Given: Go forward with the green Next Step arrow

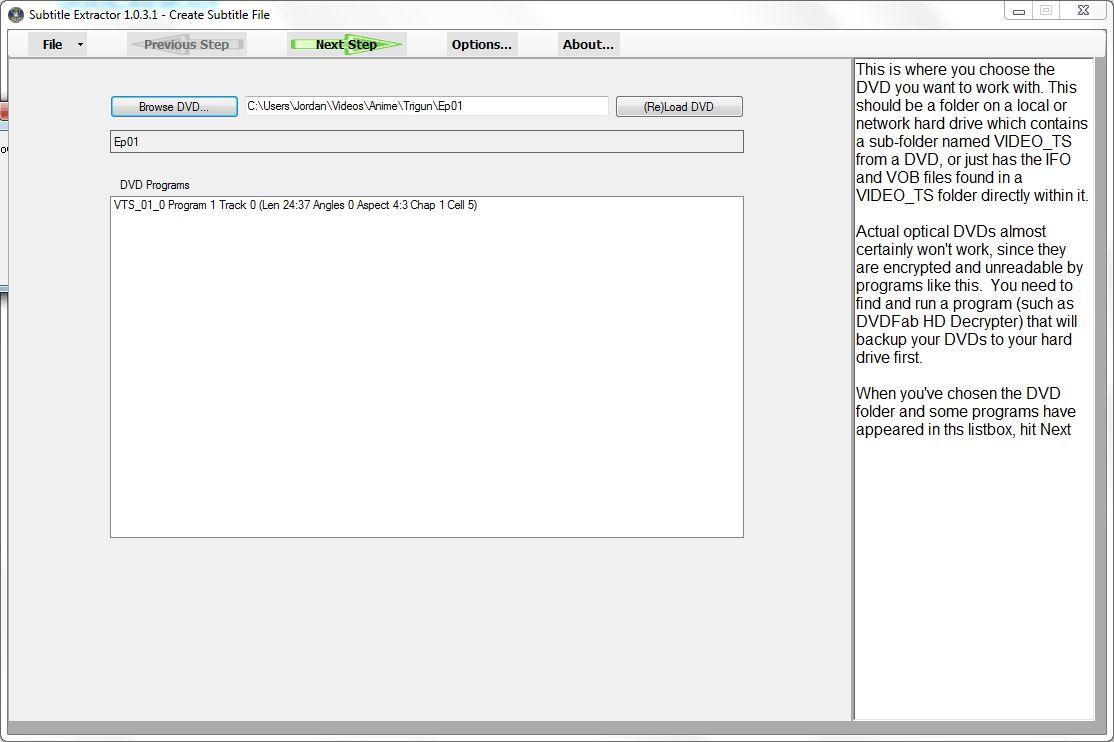Looking at the screenshot, I should tap(346, 44).
